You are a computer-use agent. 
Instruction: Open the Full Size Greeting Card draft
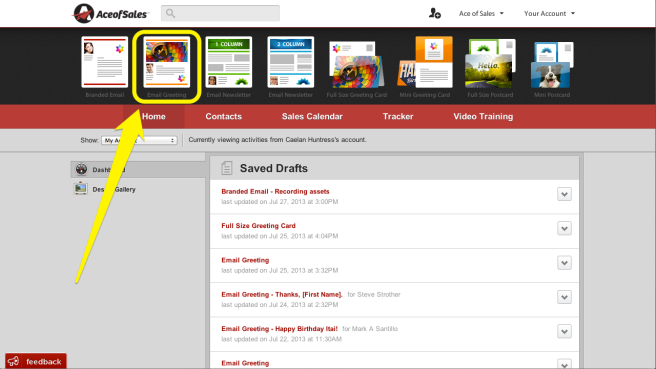[x=258, y=226]
